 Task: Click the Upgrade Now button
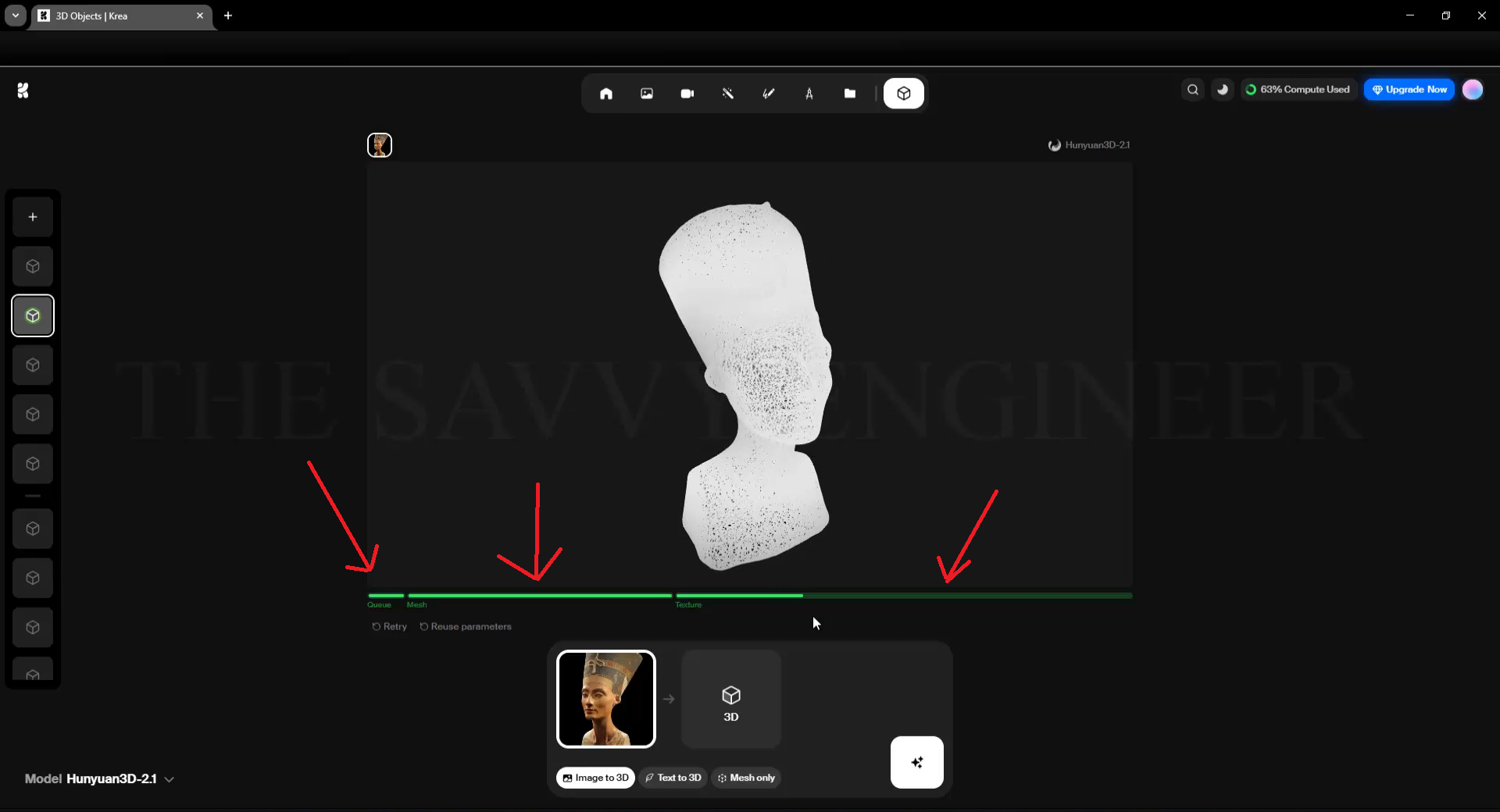1409,90
